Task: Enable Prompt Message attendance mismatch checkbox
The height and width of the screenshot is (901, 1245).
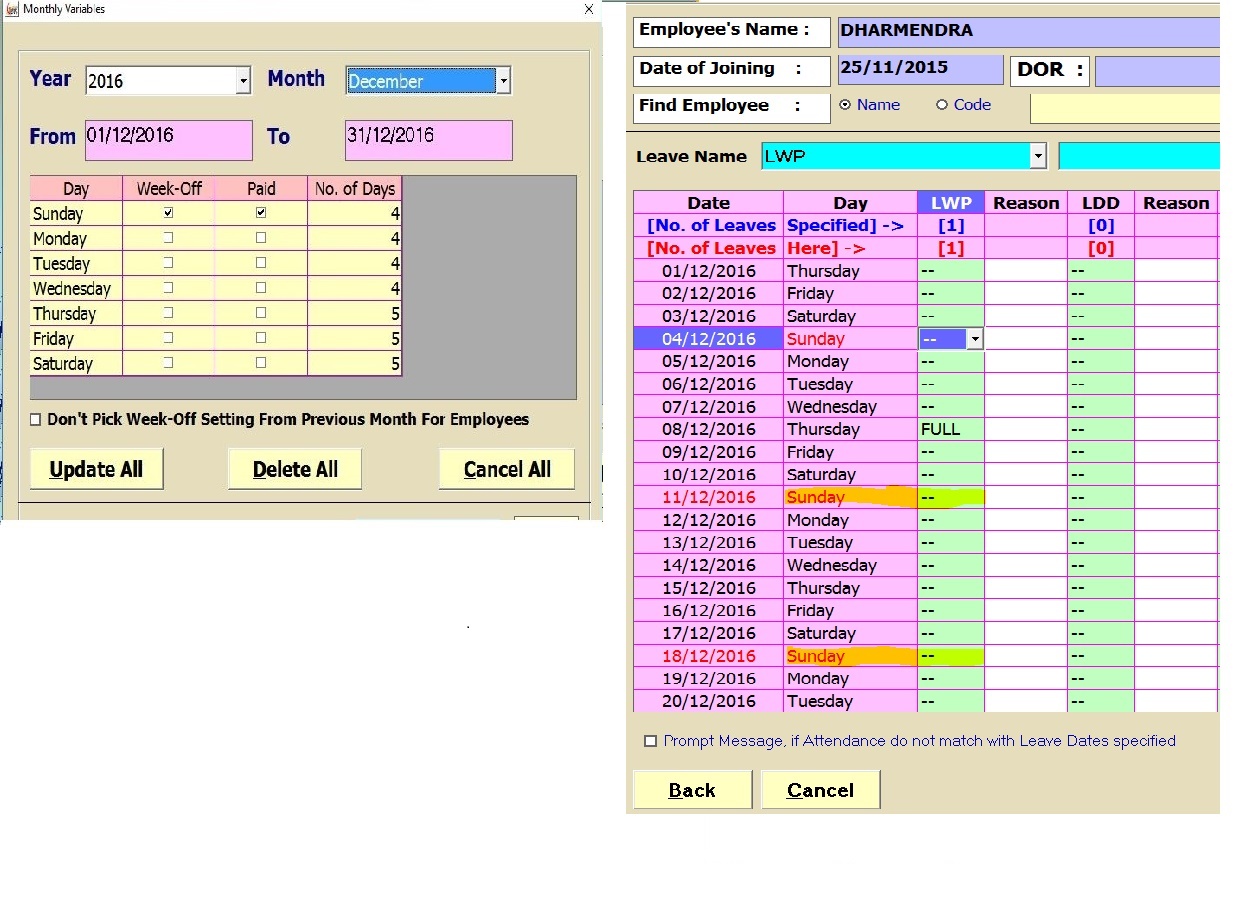Action: [651, 741]
